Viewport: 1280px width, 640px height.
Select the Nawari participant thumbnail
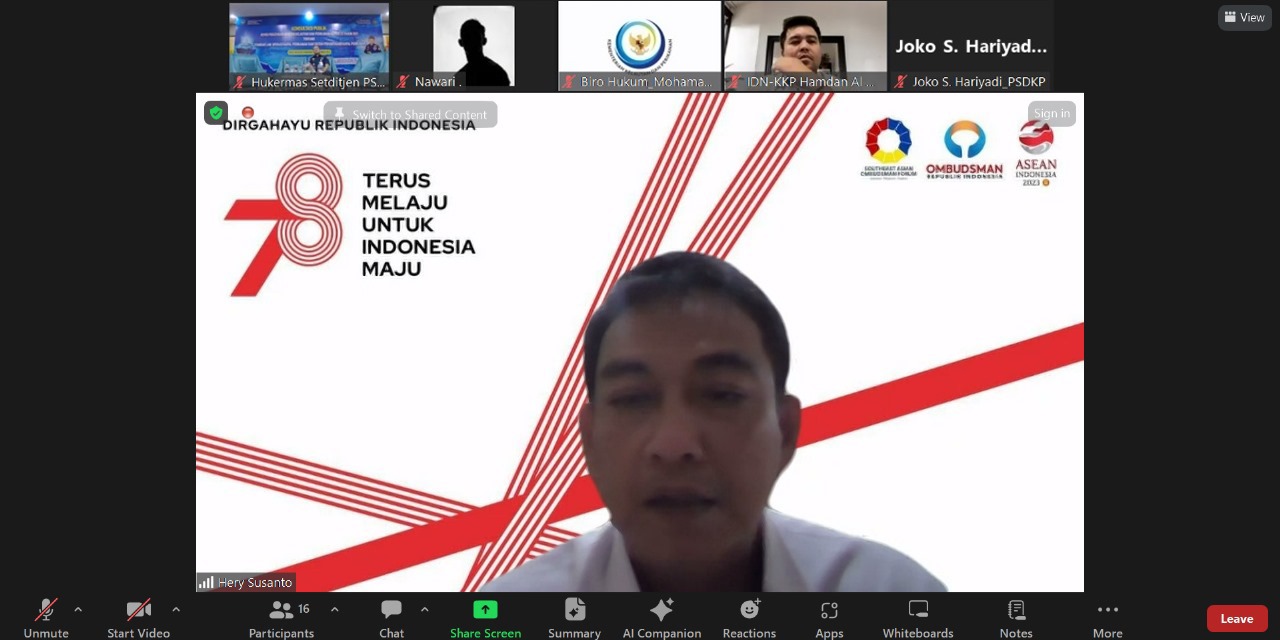pyautogui.click(x=473, y=46)
